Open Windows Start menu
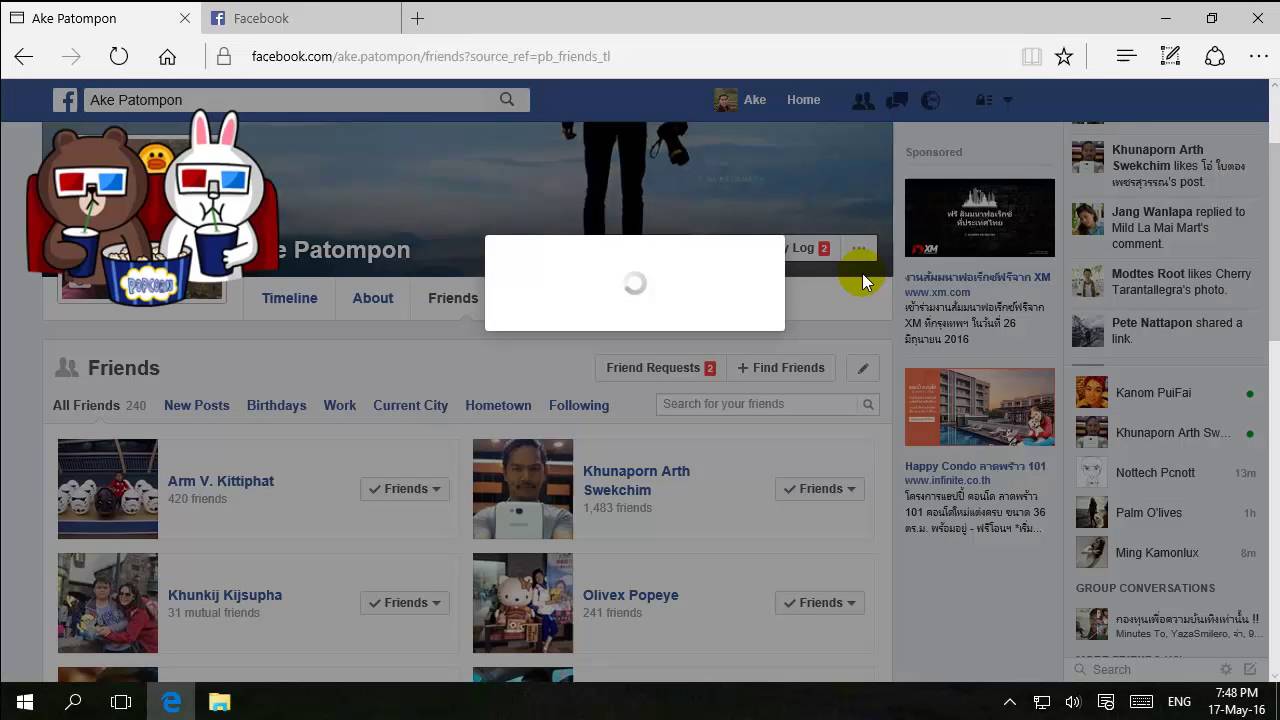 (24, 702)
